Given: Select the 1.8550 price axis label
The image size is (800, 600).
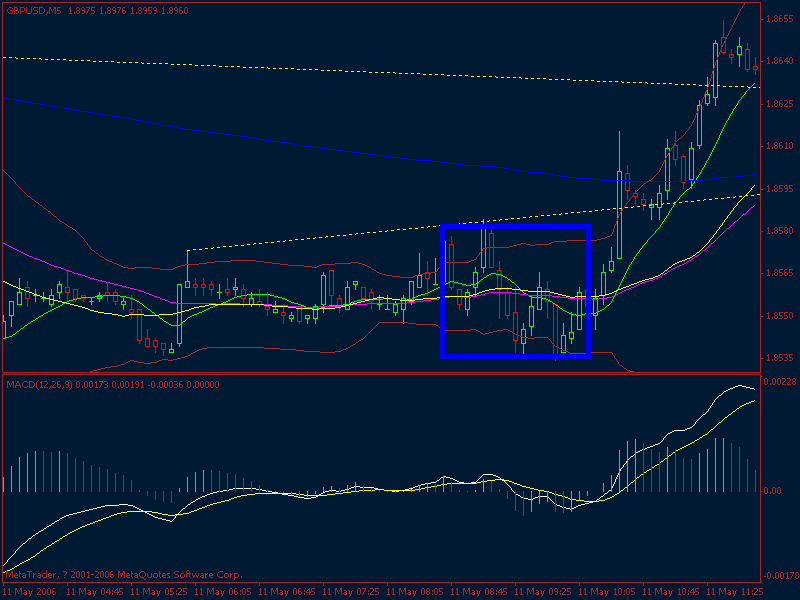Looking at the screenshot, I should (780, 316).
